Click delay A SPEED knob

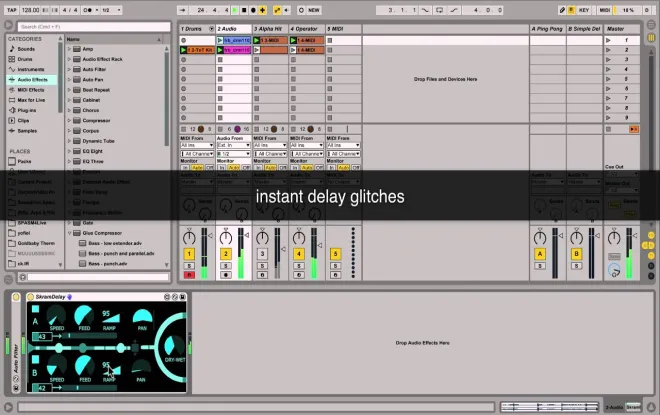(x=56, y=316)
